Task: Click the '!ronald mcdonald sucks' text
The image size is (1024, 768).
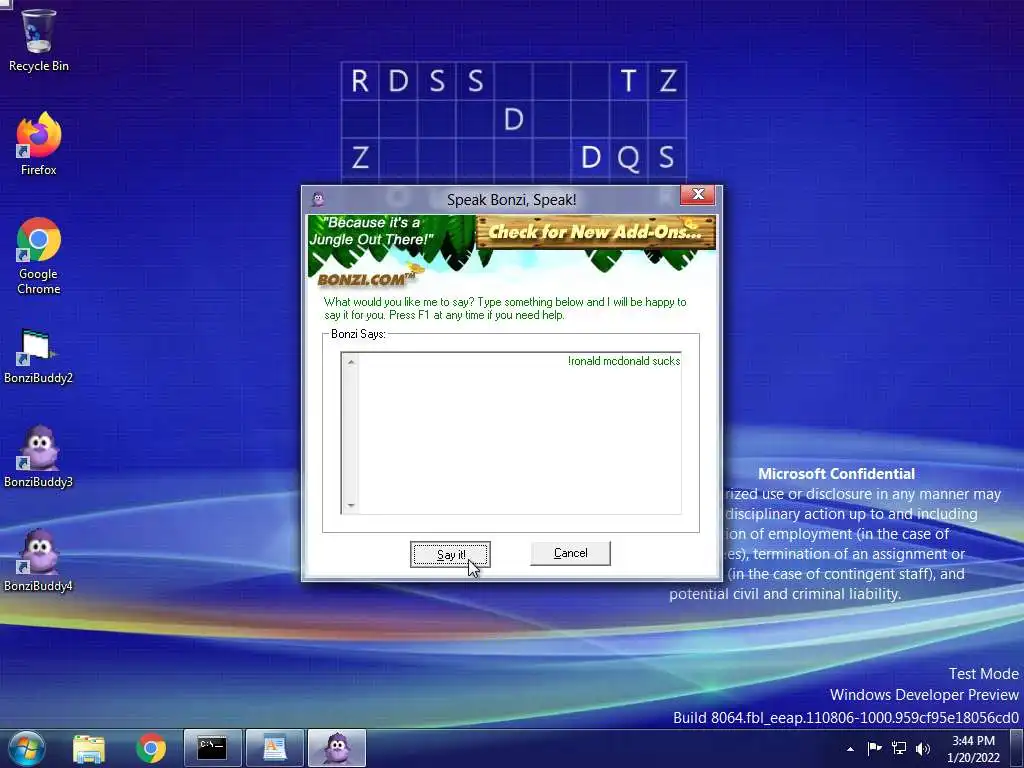Action: (624, 361)
